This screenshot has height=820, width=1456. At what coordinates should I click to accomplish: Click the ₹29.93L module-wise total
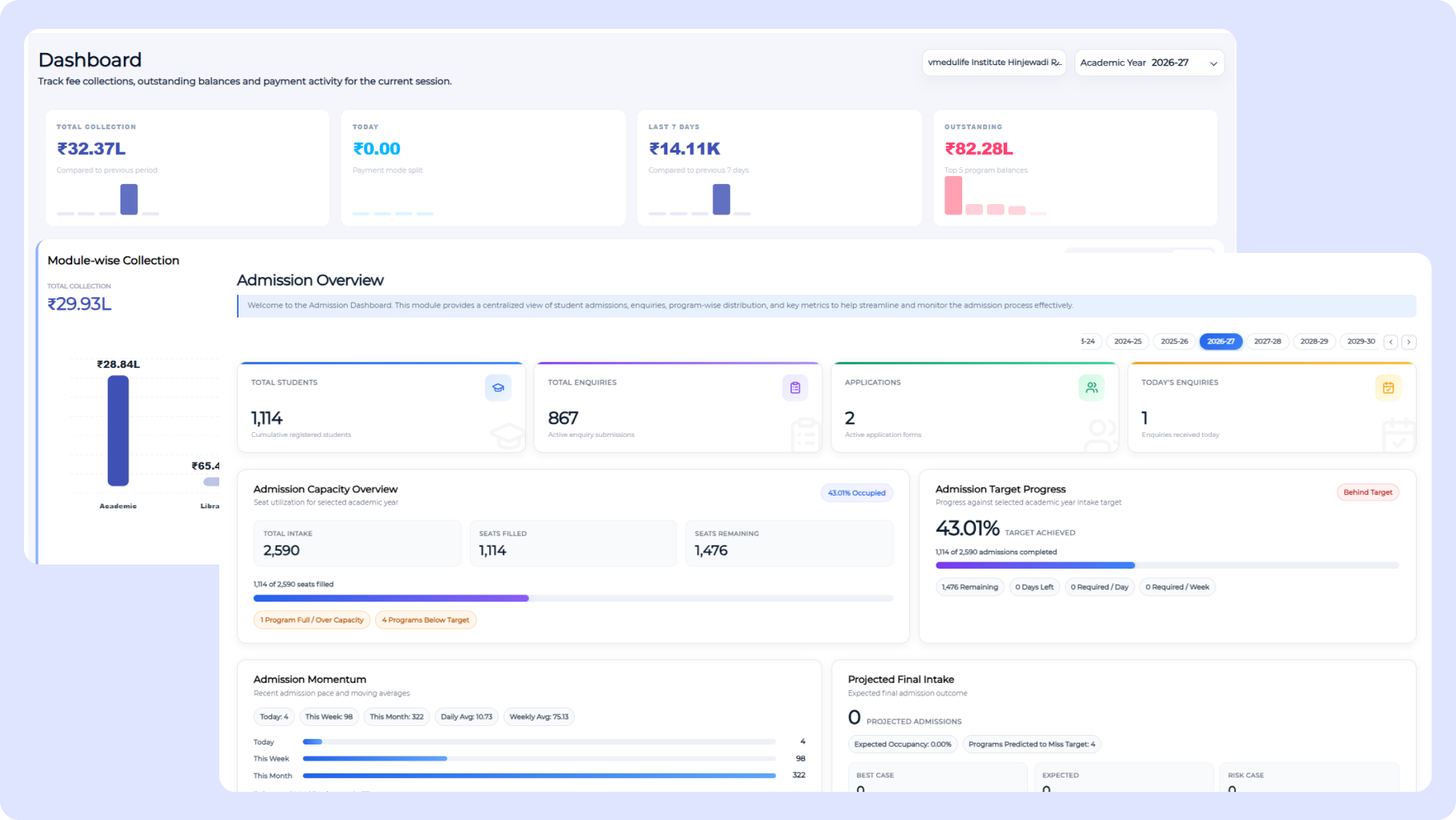pyautogui.click(x=80, y=304)
